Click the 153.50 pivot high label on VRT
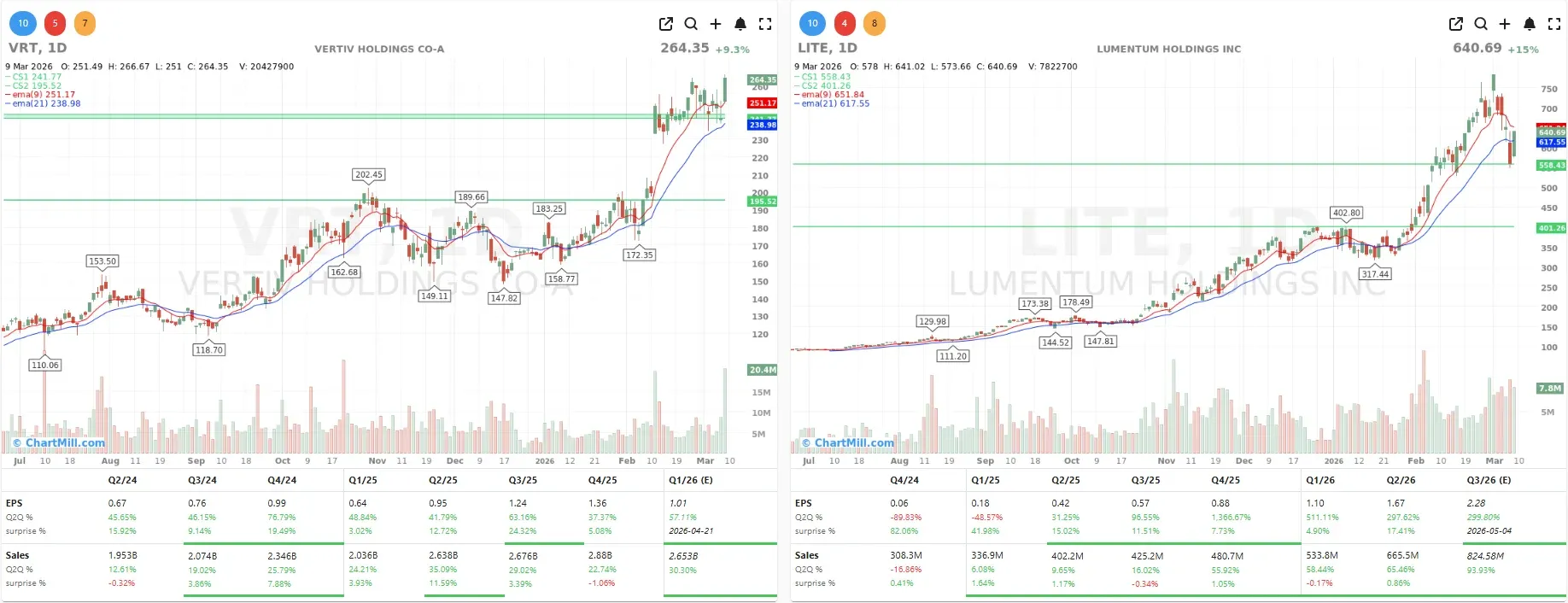 click(x=102, y=261)
